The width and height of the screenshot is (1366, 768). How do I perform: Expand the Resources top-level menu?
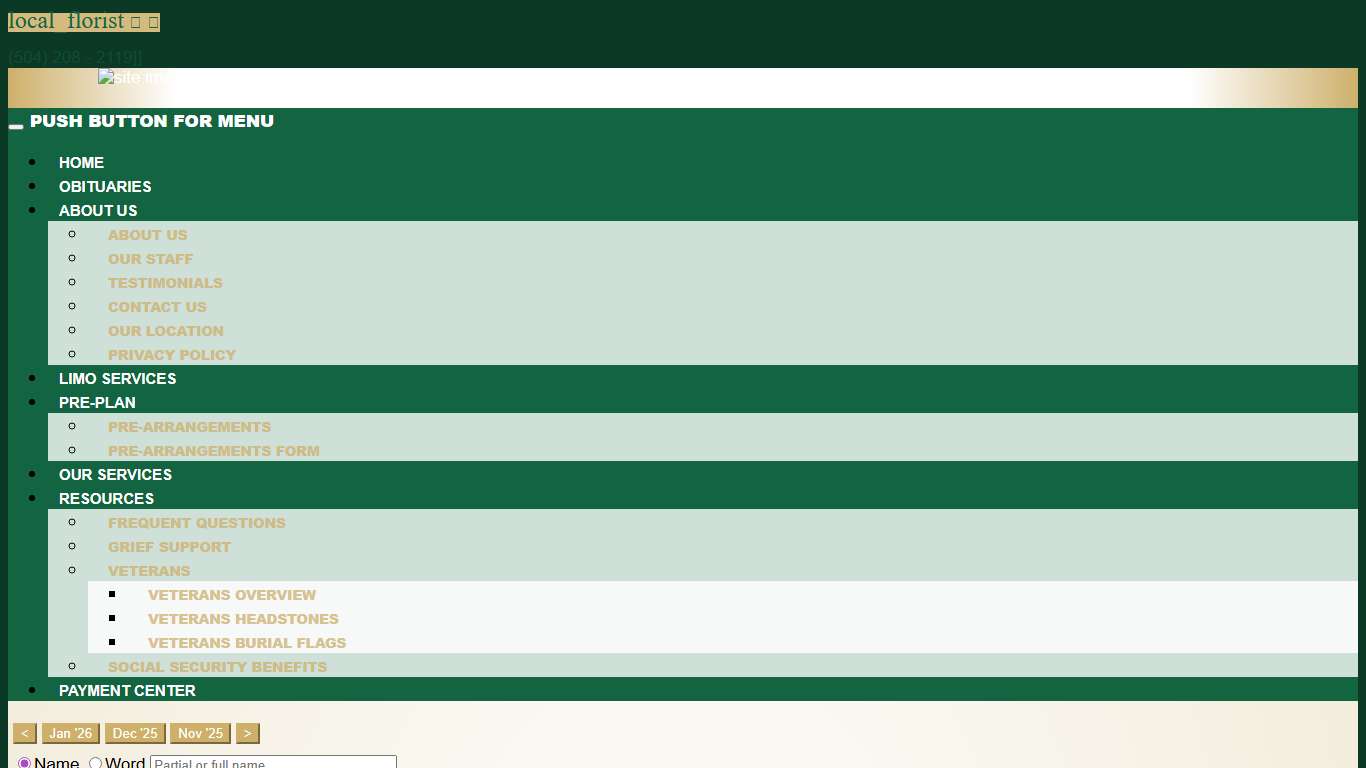106,499
